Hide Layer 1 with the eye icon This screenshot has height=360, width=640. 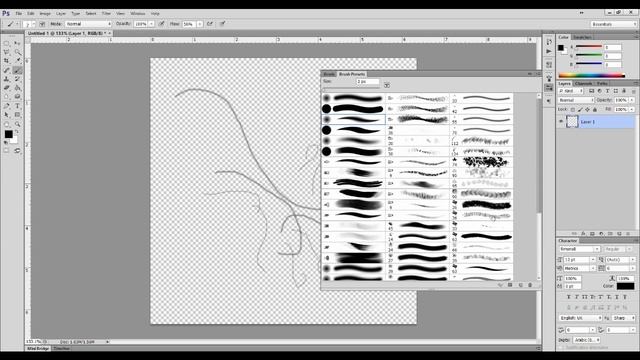click(x=561, y=122)
